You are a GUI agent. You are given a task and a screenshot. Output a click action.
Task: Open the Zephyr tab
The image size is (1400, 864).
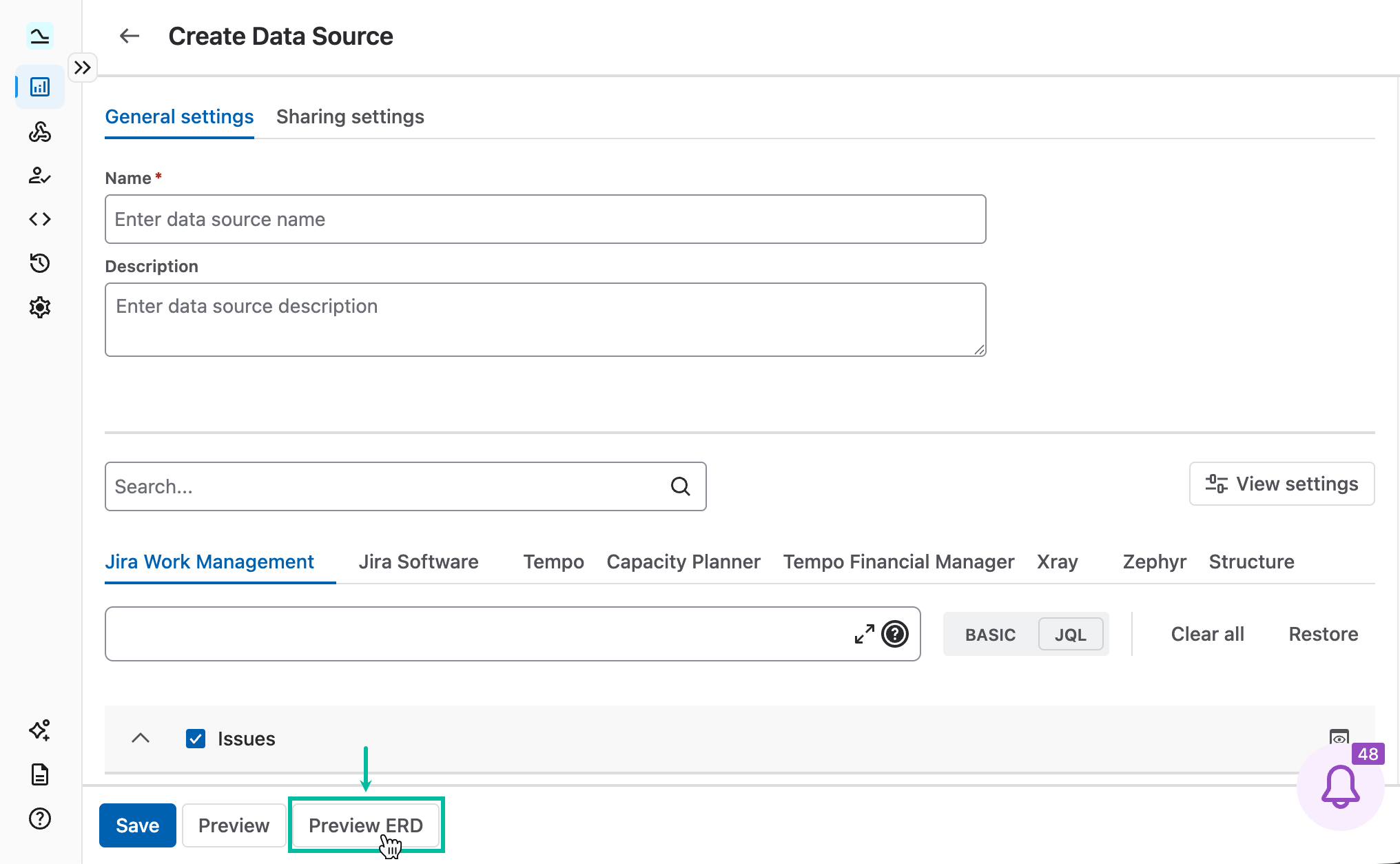click(x=1155, y=562)
